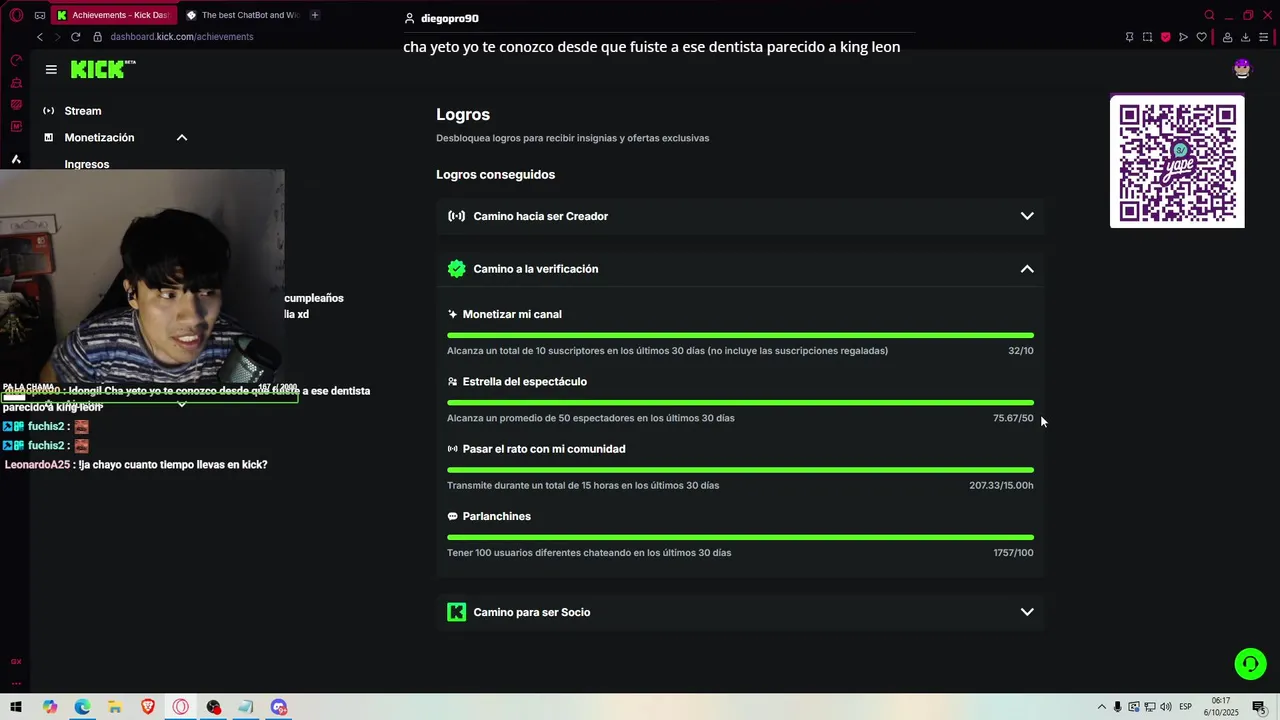Open the profile avatar menu
The height and width of the screenshot is (720, 1280).
coord(1242,69)
